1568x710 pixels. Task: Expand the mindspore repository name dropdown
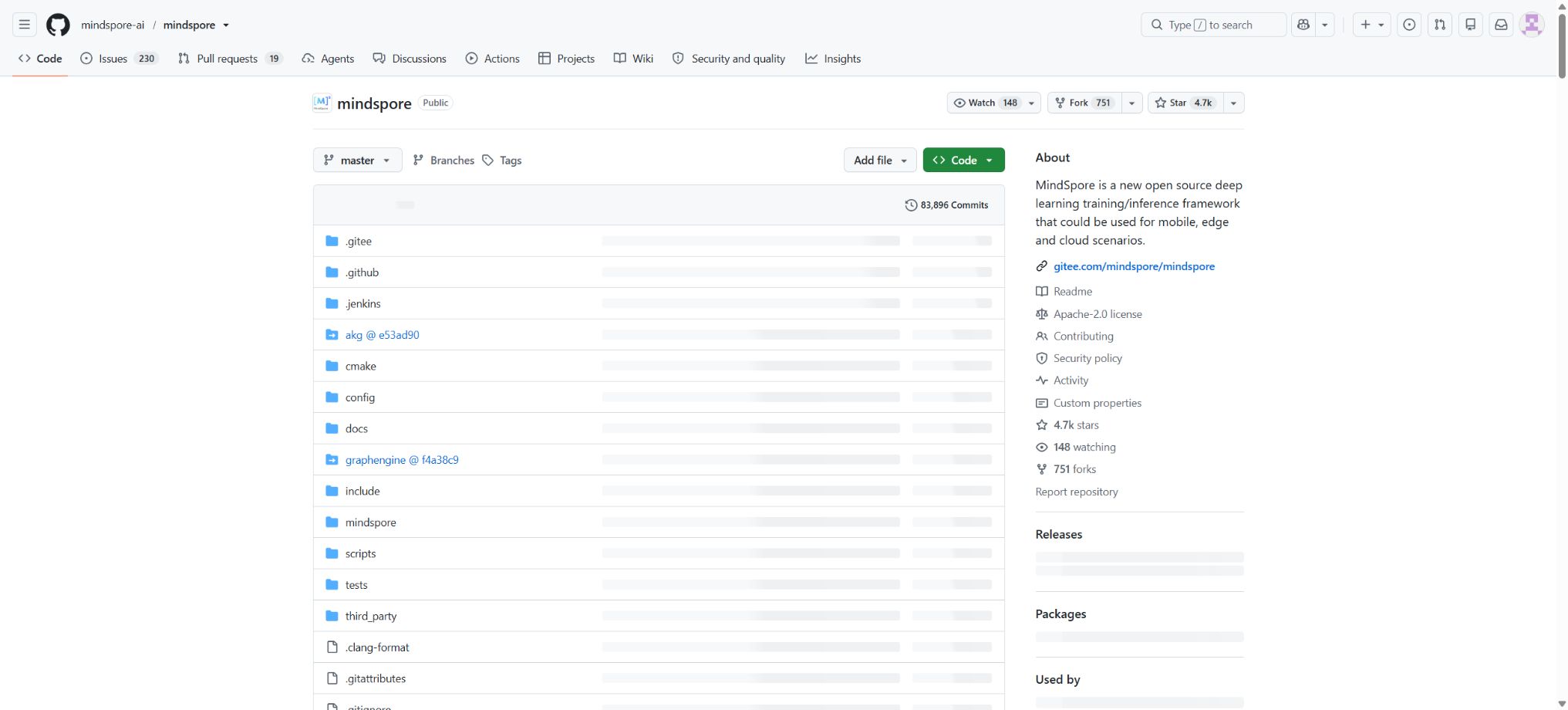226,25
